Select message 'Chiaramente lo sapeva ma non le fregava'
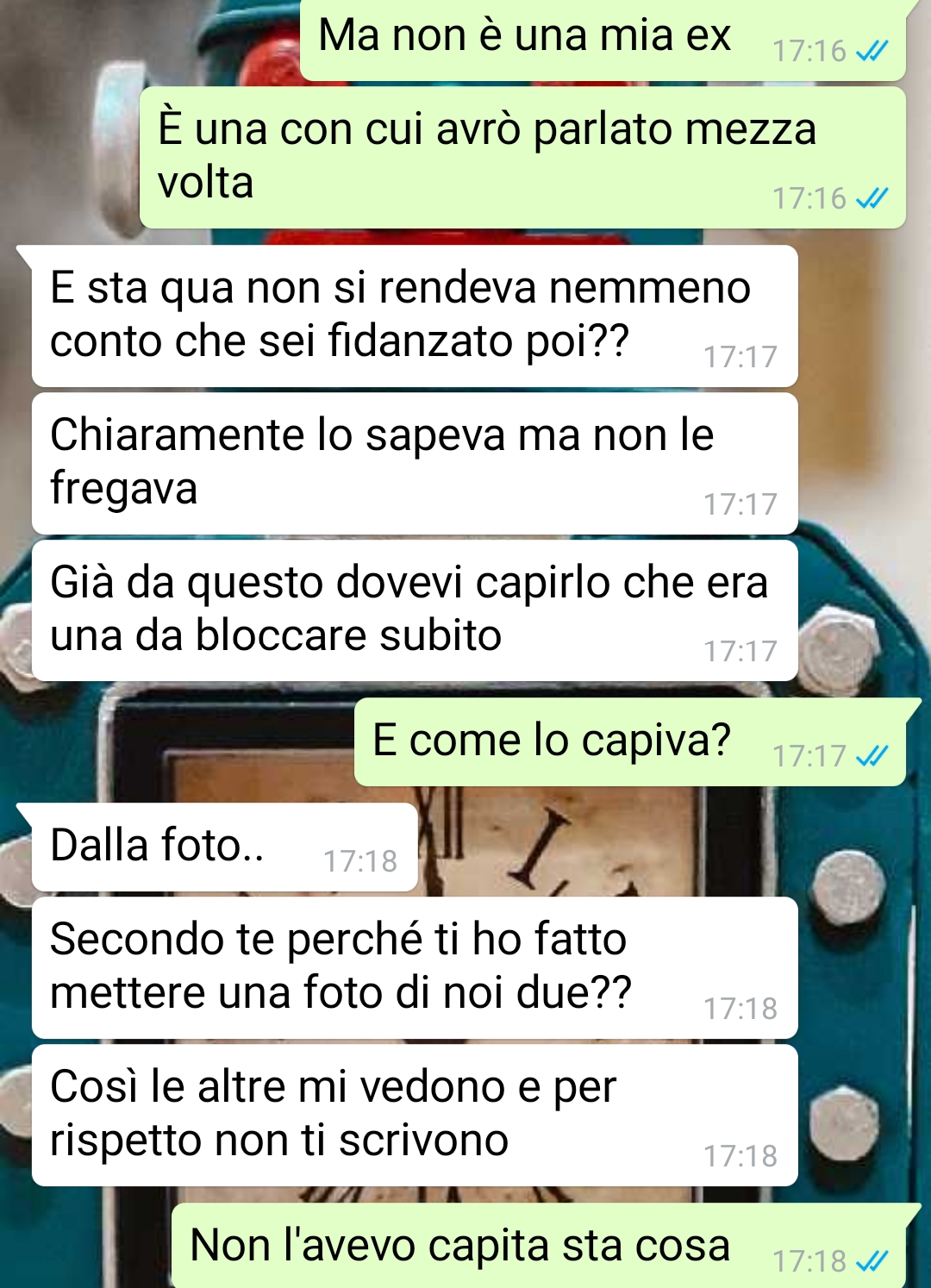The height and width of the screenshot is (1288, 931). 415,463
